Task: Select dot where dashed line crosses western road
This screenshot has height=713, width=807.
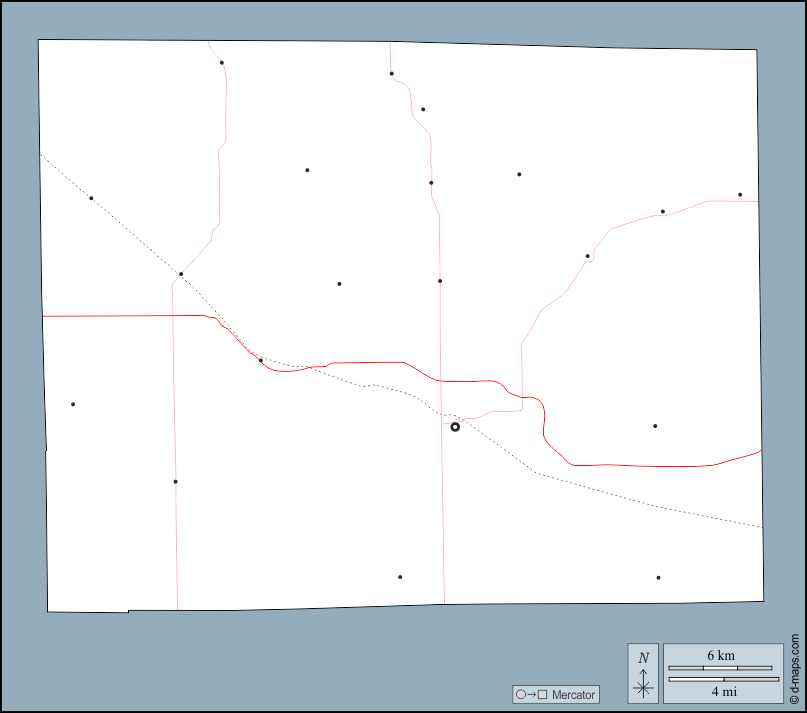Action: coord(181,274)
